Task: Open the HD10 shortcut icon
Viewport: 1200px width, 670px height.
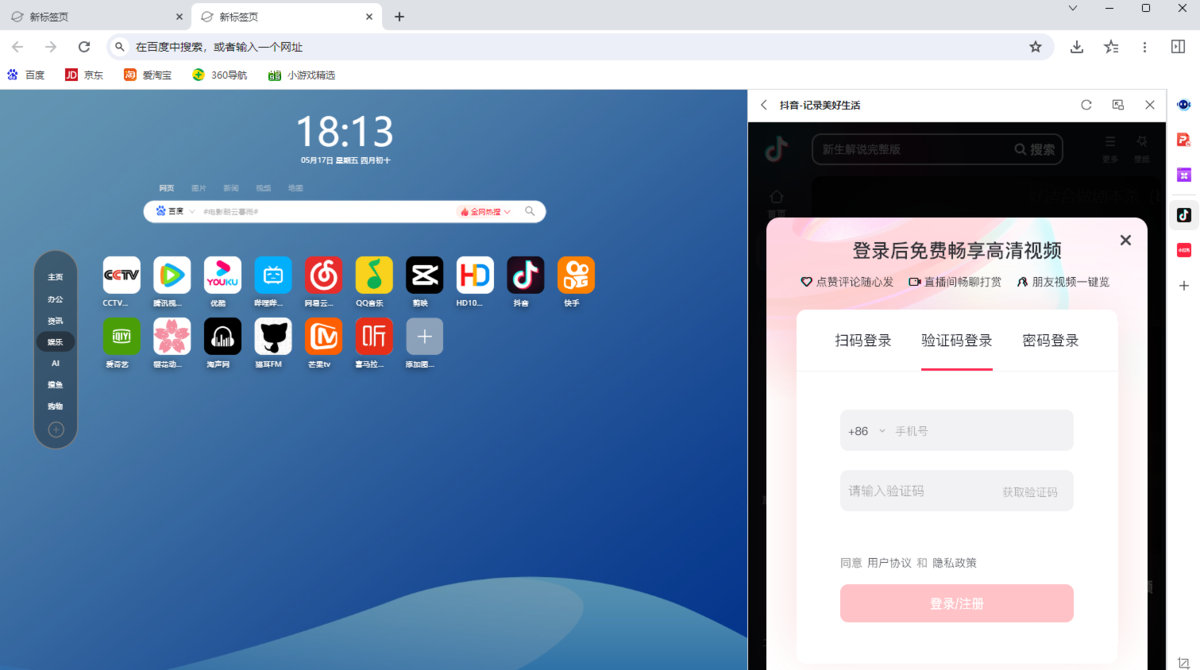Action: pyautogui.click(x=475, y=275)
